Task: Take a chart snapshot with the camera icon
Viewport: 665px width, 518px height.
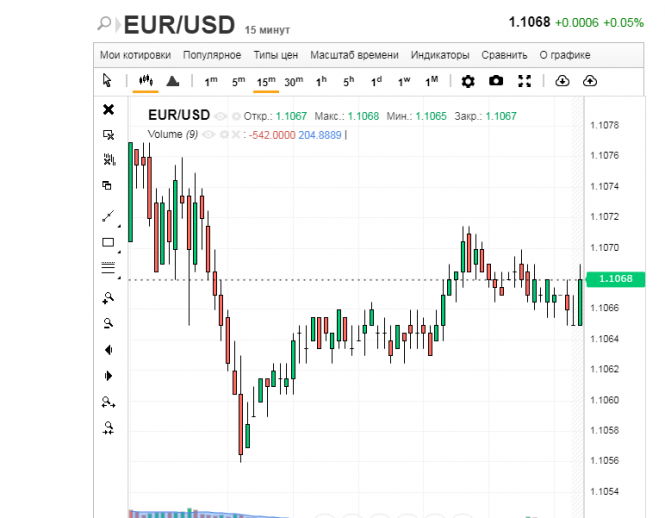Action: click(x=496, y=81)
